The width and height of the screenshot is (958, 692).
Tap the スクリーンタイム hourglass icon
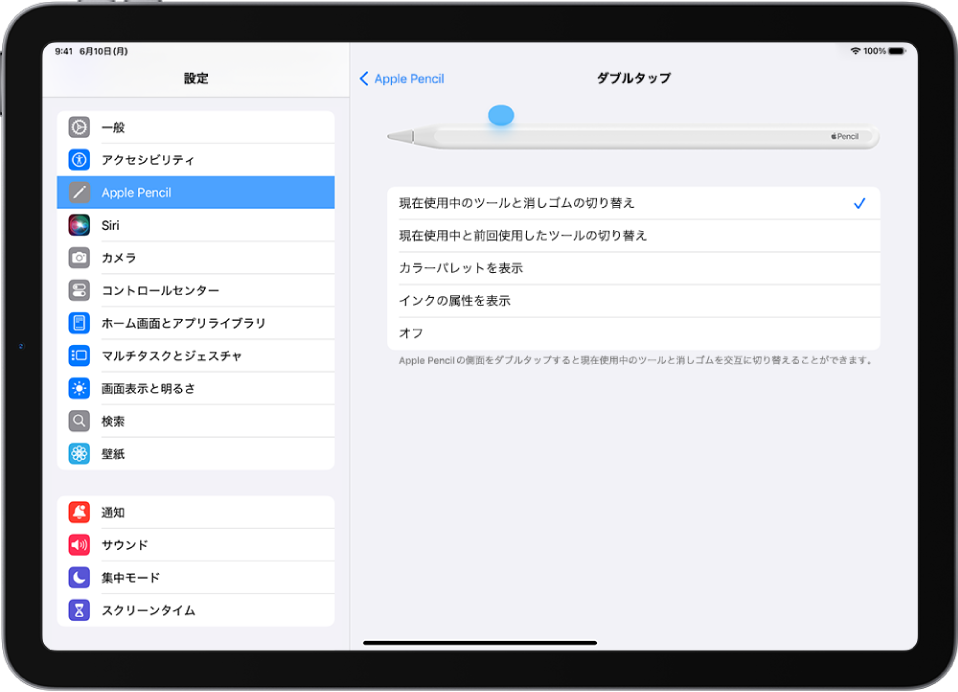coord(79,610)
